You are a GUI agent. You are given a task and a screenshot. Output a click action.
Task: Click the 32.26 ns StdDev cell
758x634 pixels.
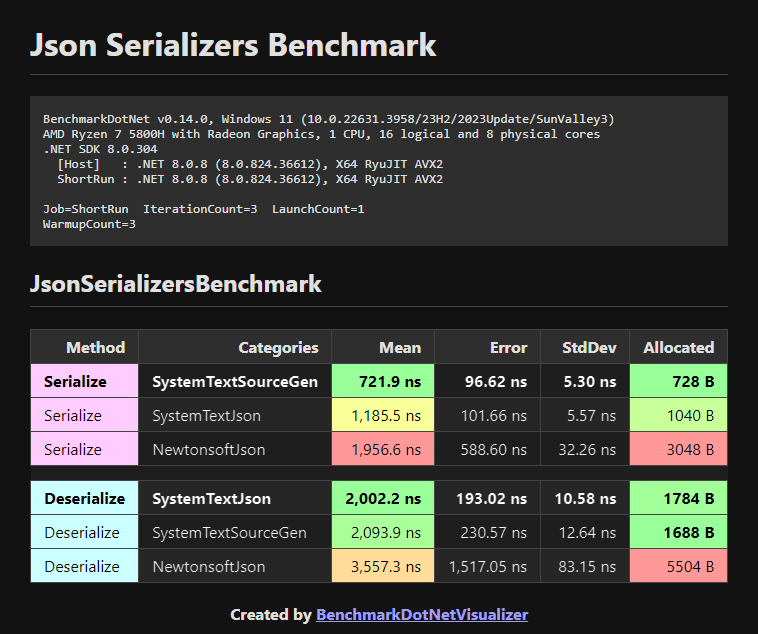585,449
